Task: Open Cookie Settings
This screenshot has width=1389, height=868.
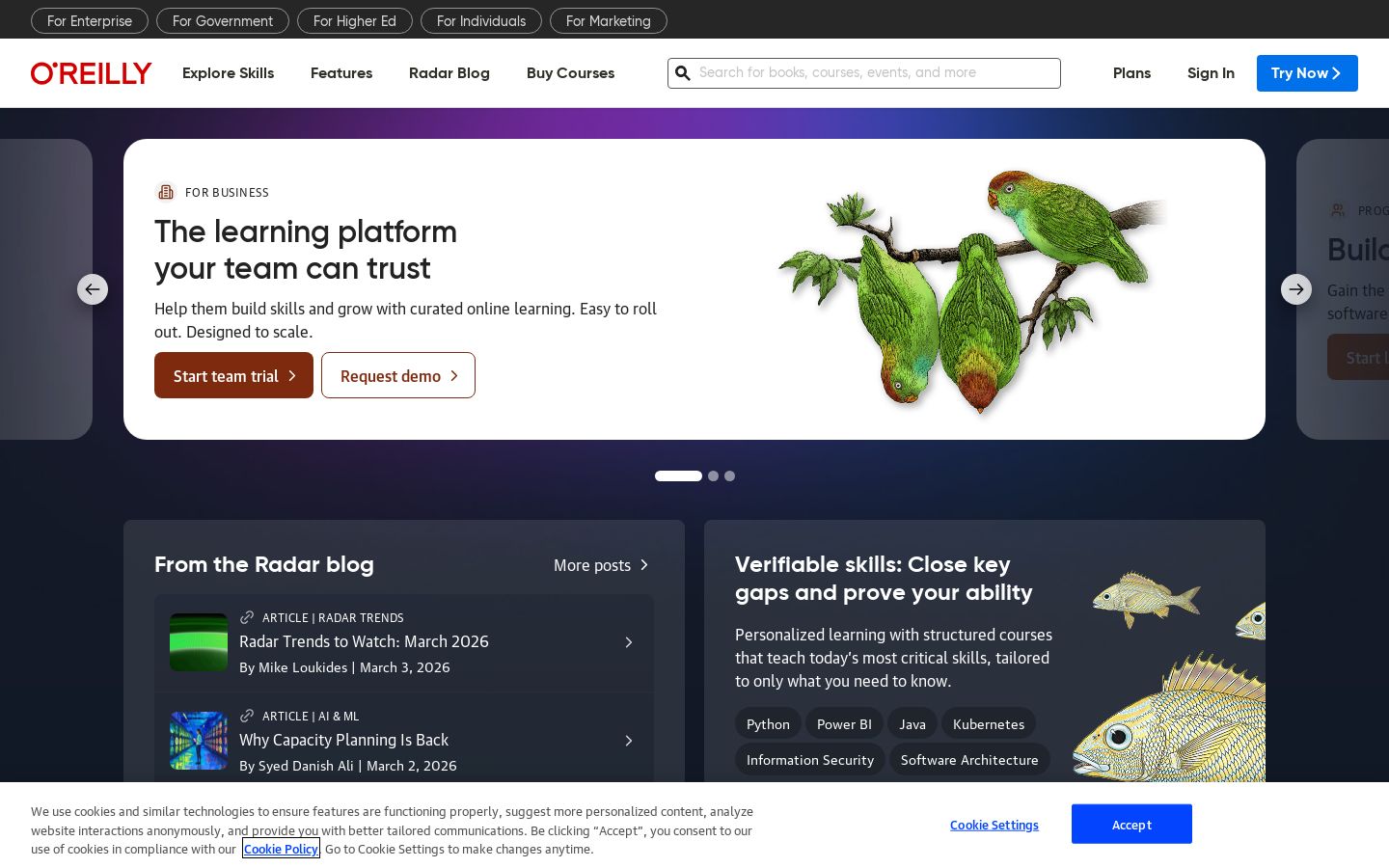Action: coord(994,825)
